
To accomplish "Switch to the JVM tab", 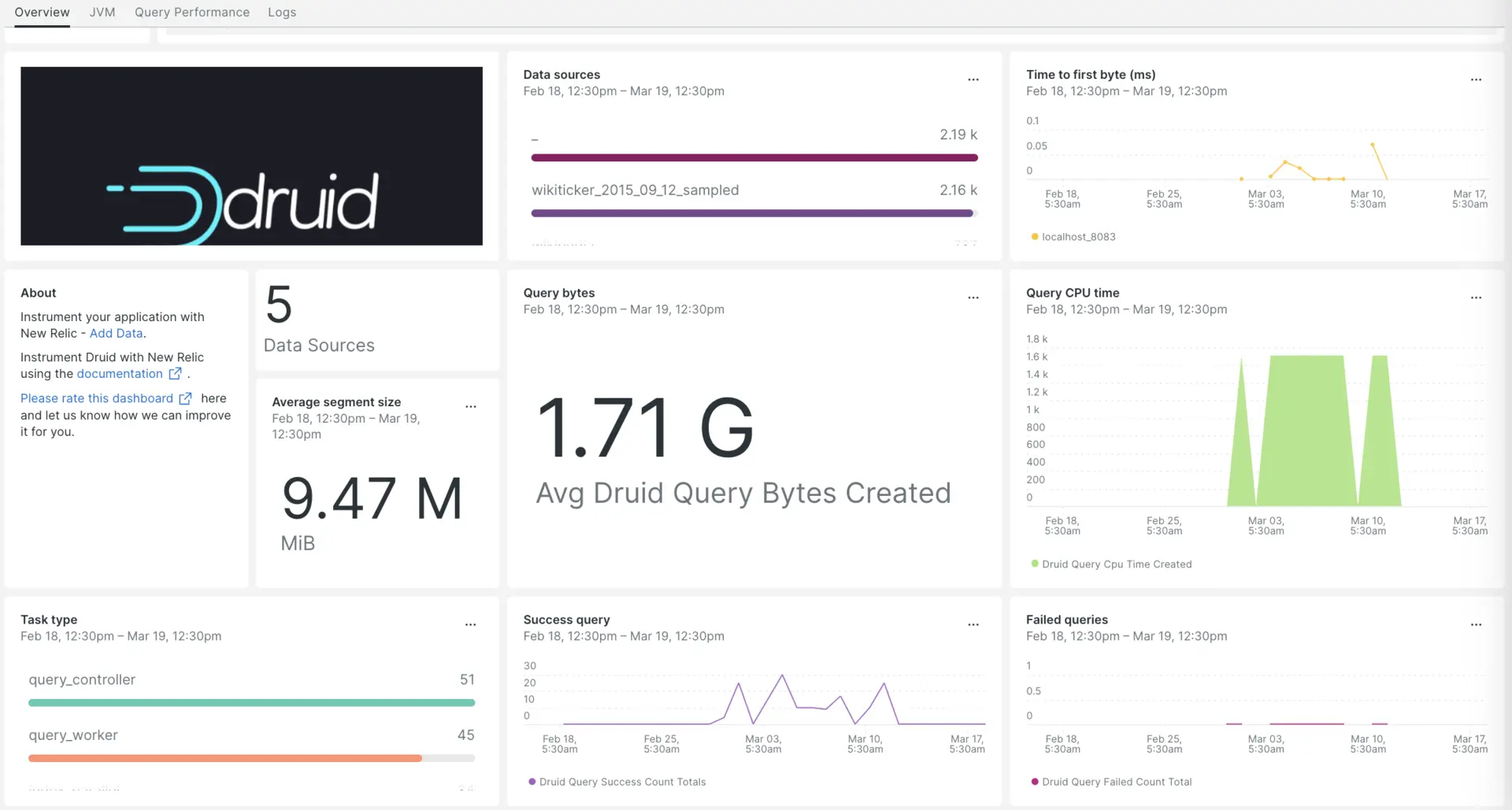I will (x=102, y=13).
